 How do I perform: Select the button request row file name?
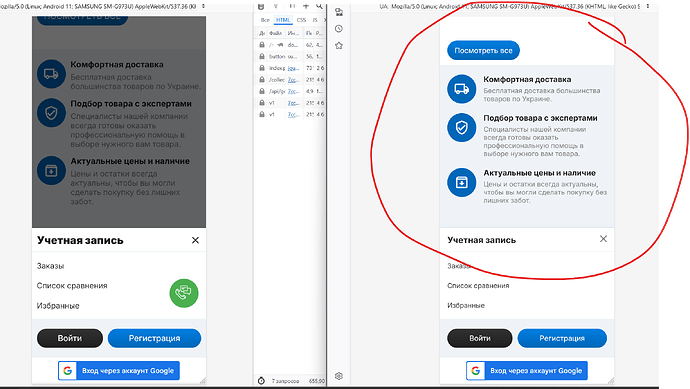tap(277, 56)
